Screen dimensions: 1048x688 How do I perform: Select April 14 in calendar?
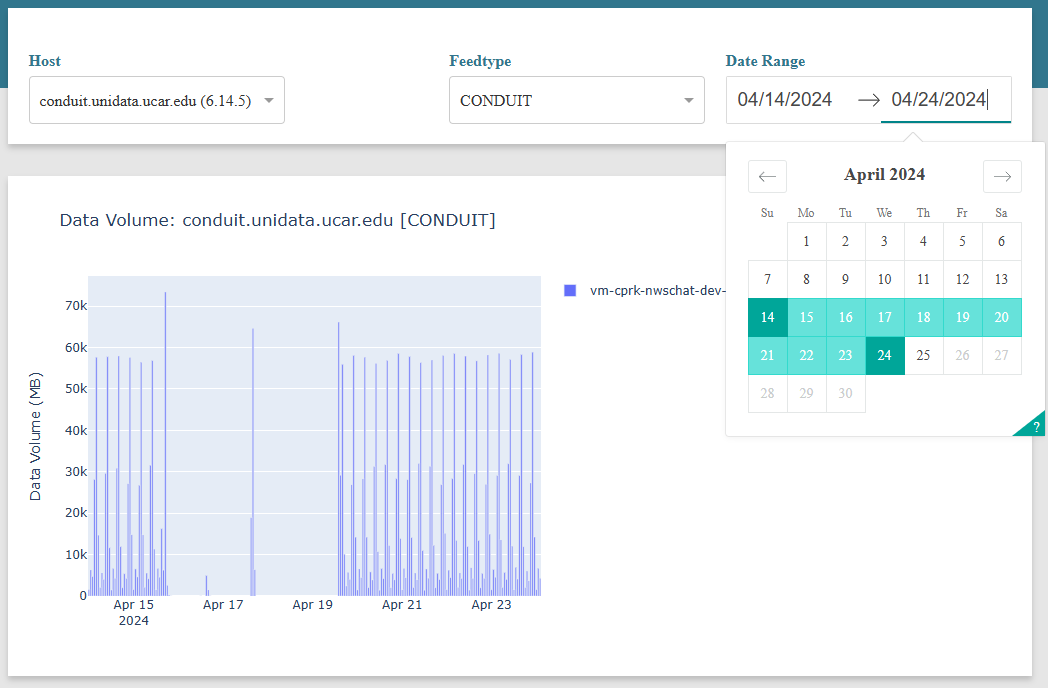tap(767, 317)
